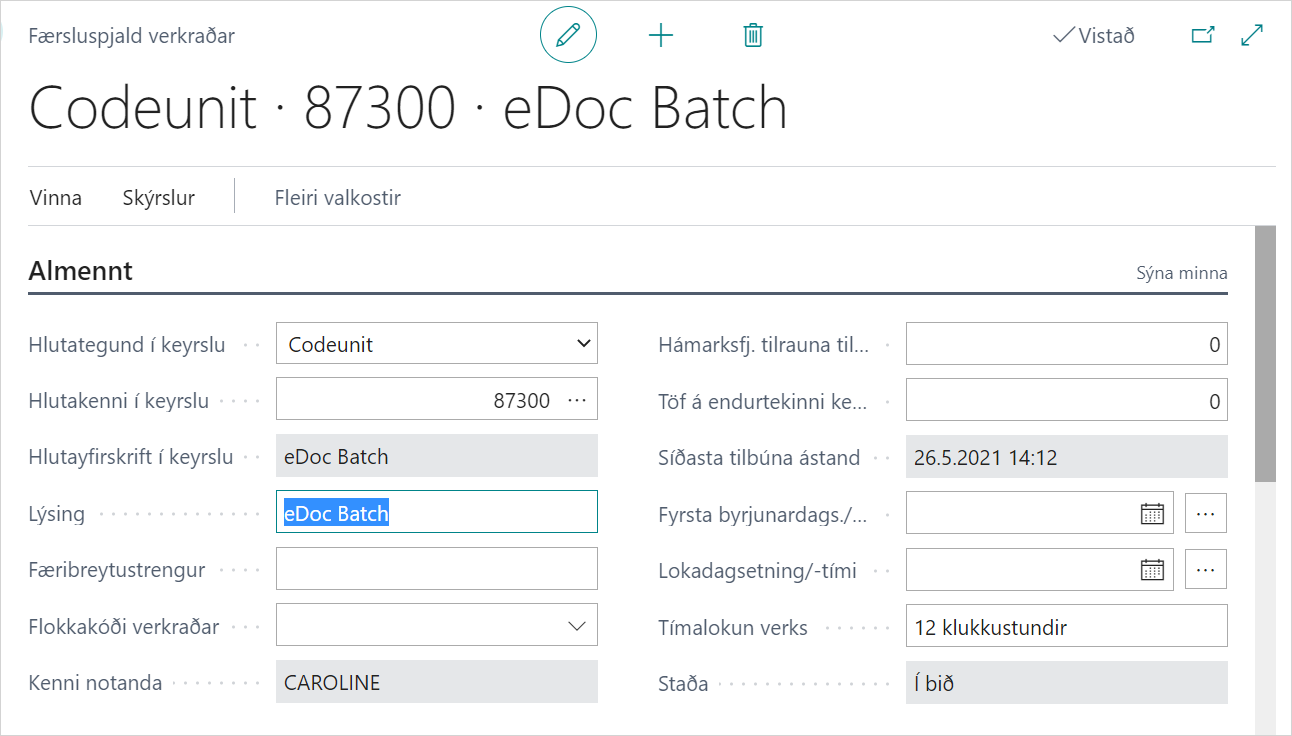Screen dimensions: 1292x736
Task: Click the Flokkakóði verkraðar field label
Action: (123, 627)
